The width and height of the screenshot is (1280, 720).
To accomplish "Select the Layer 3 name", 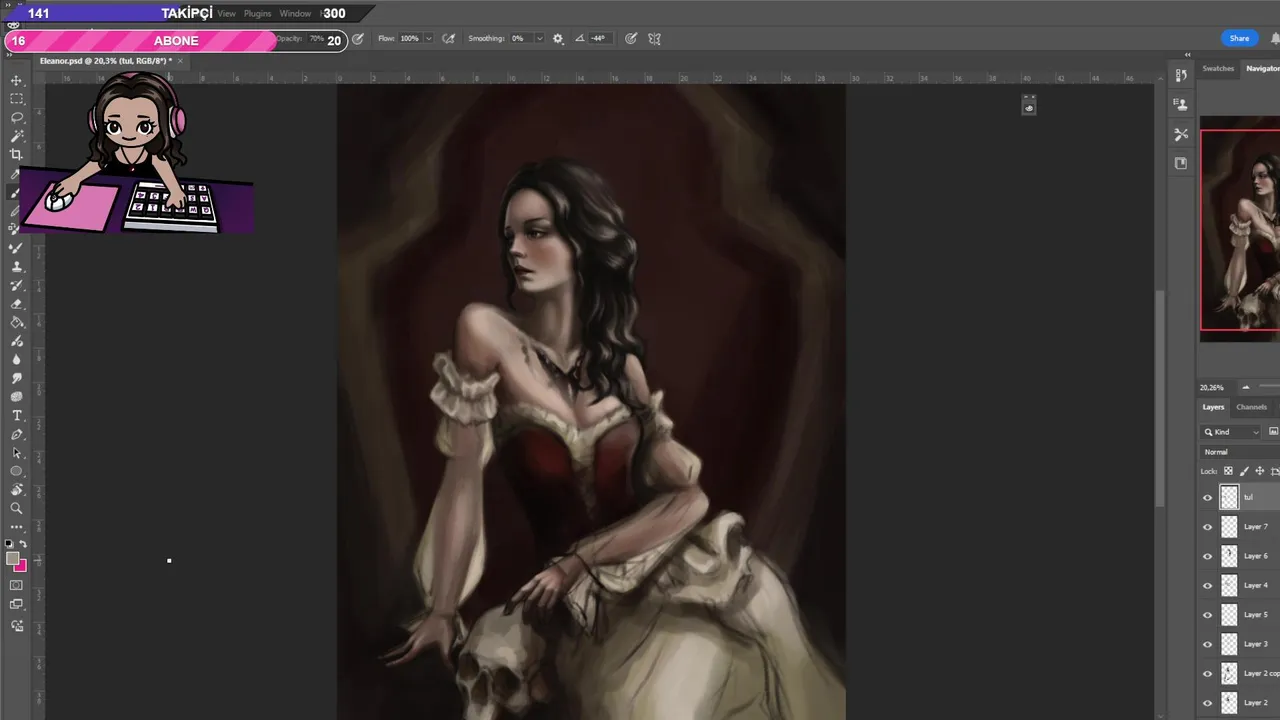I will [1256, 644].
